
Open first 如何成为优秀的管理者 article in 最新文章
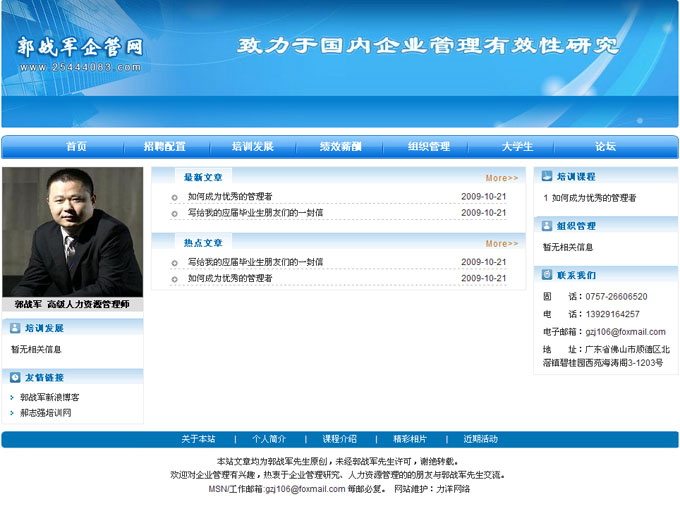230,197
